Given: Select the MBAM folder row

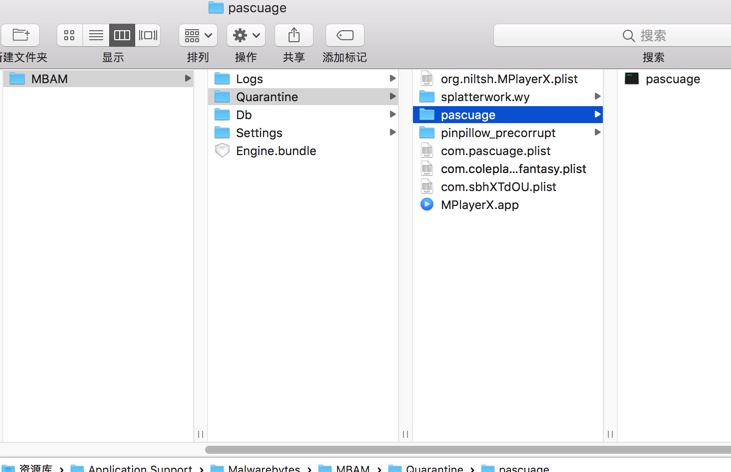Looking at the screenshot, I should coord(98,78).
